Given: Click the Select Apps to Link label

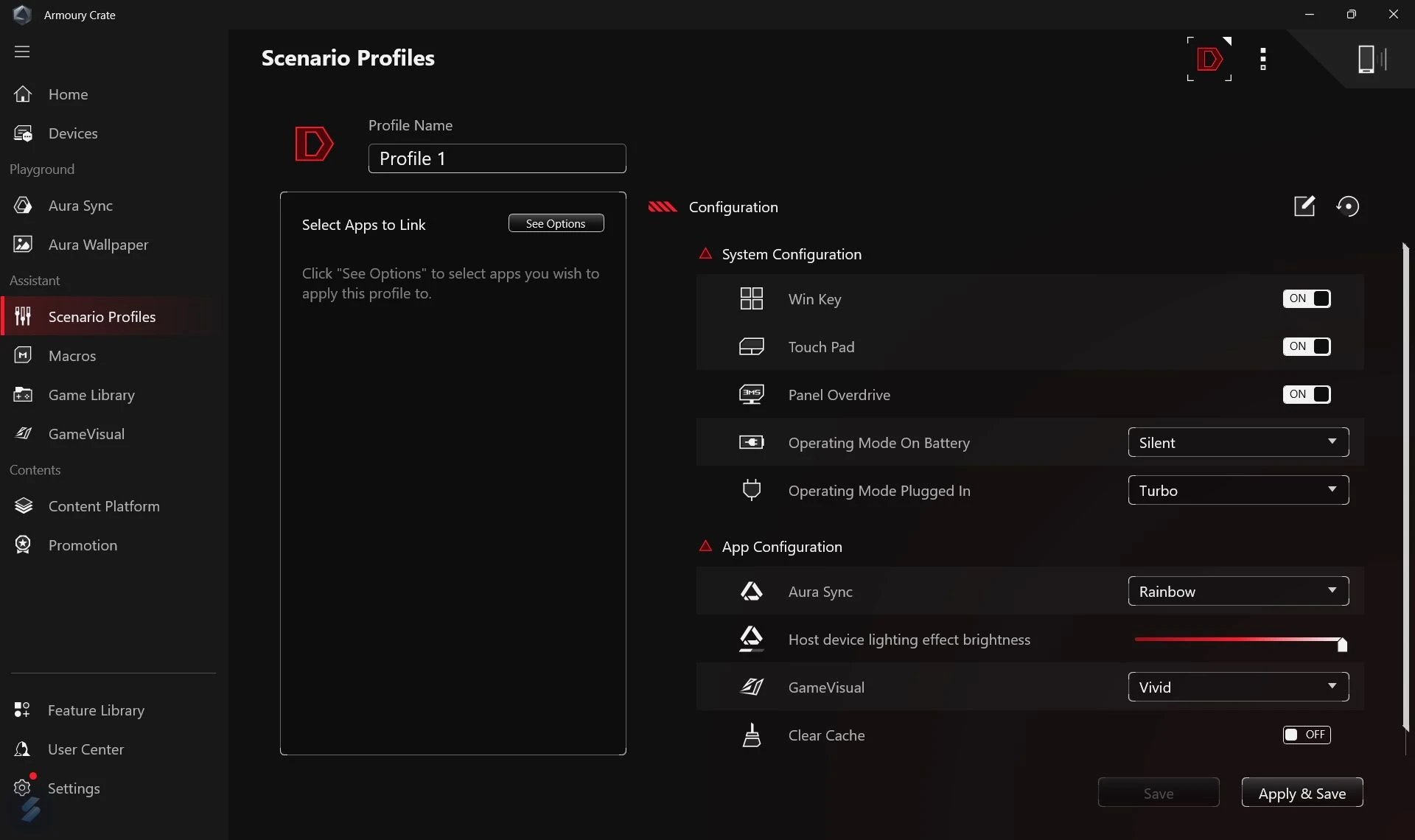Looking at the screenshot, I should [x=363, y=225].
